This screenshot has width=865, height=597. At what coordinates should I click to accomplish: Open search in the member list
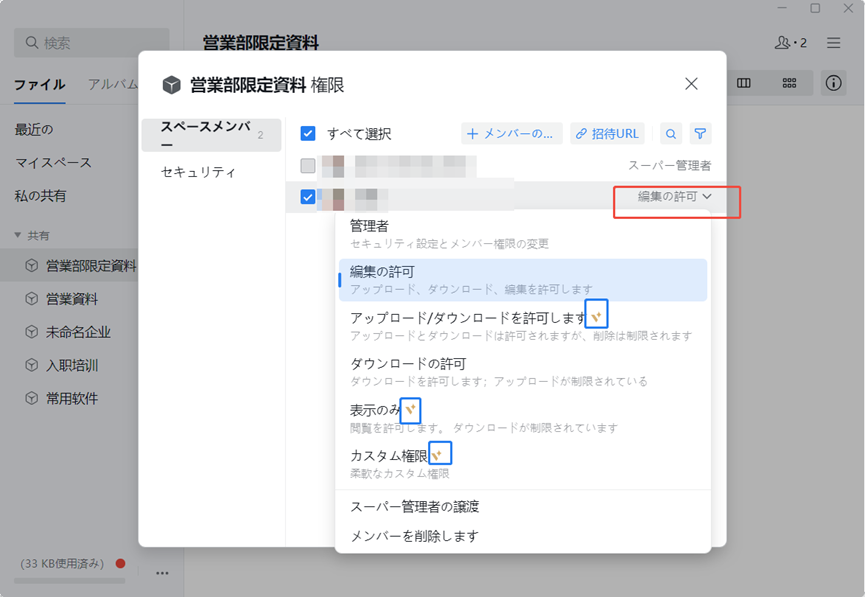670,133
